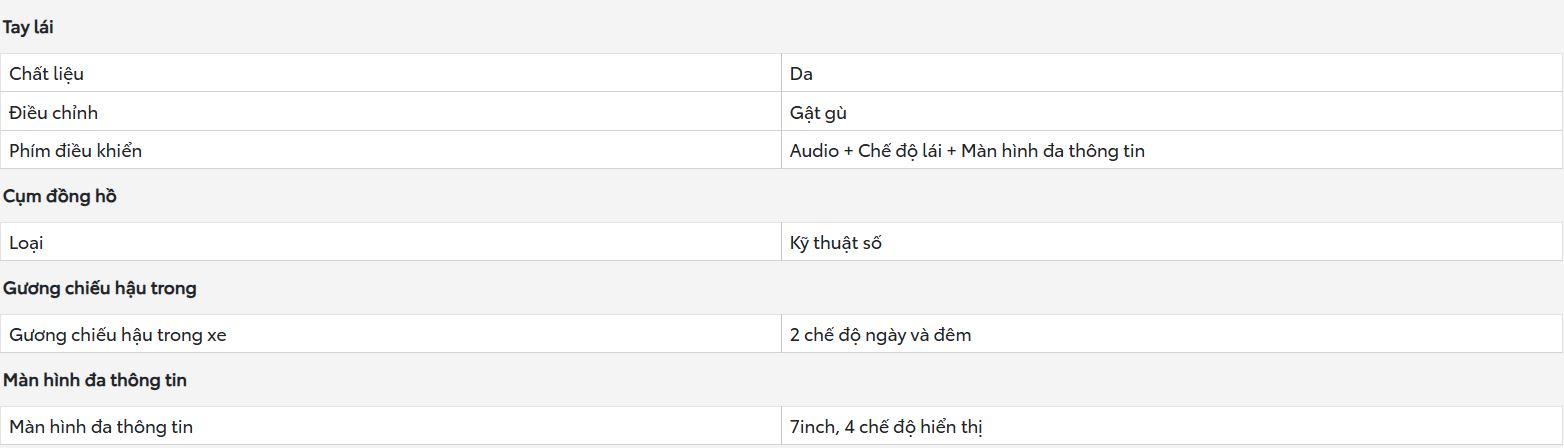Click the Gật gù value
1564x448 pixels.
tap(819, 112)
